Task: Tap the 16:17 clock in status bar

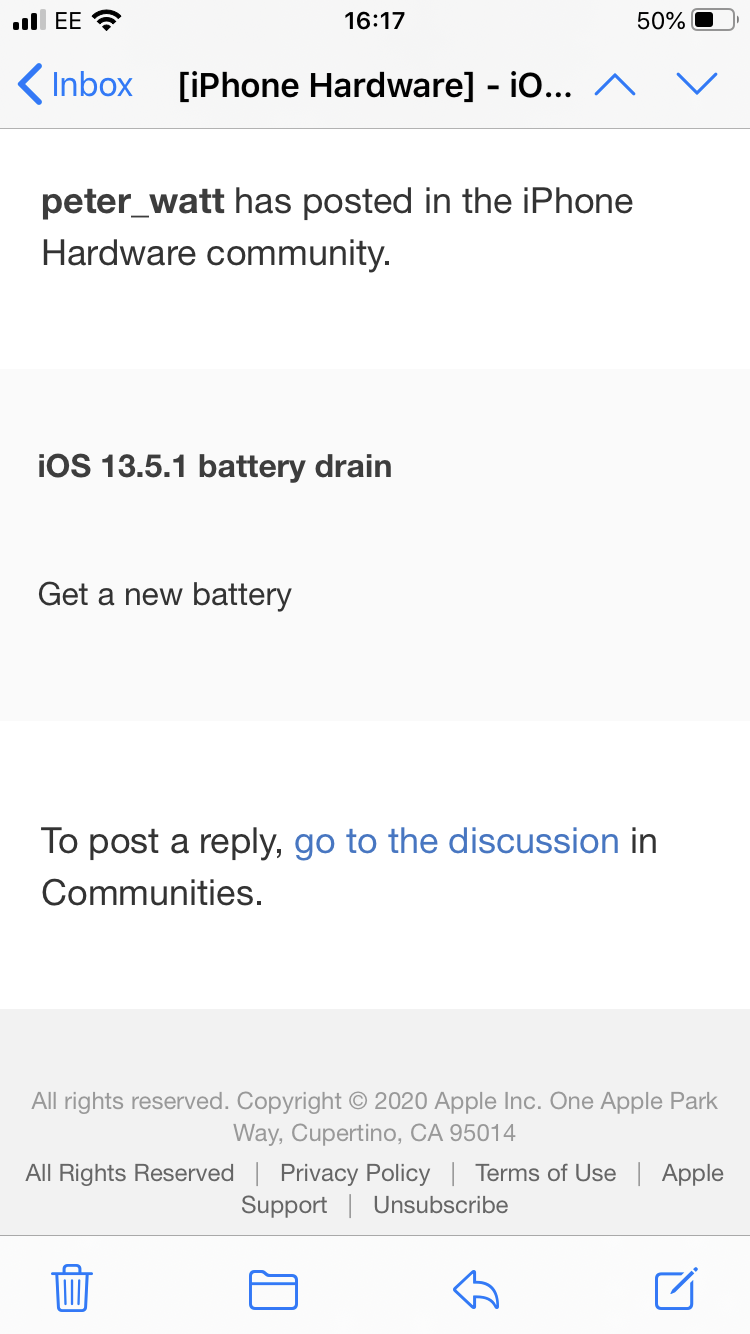Action: (374, 21)
